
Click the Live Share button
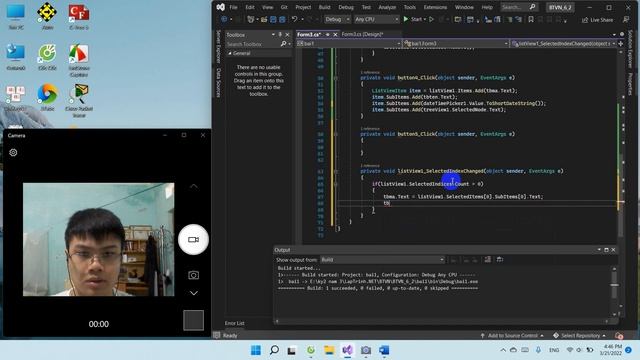(x=597, y=20)
